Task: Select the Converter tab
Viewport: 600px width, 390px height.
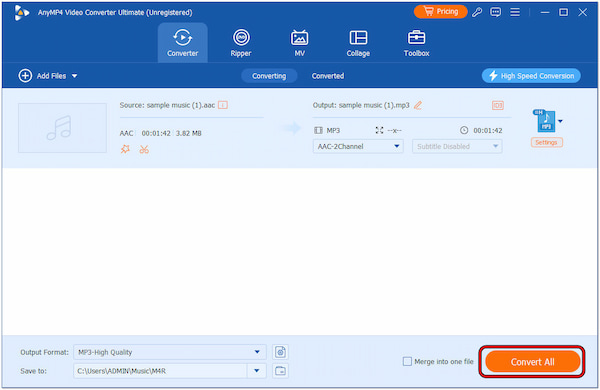Action: [183, 42]
